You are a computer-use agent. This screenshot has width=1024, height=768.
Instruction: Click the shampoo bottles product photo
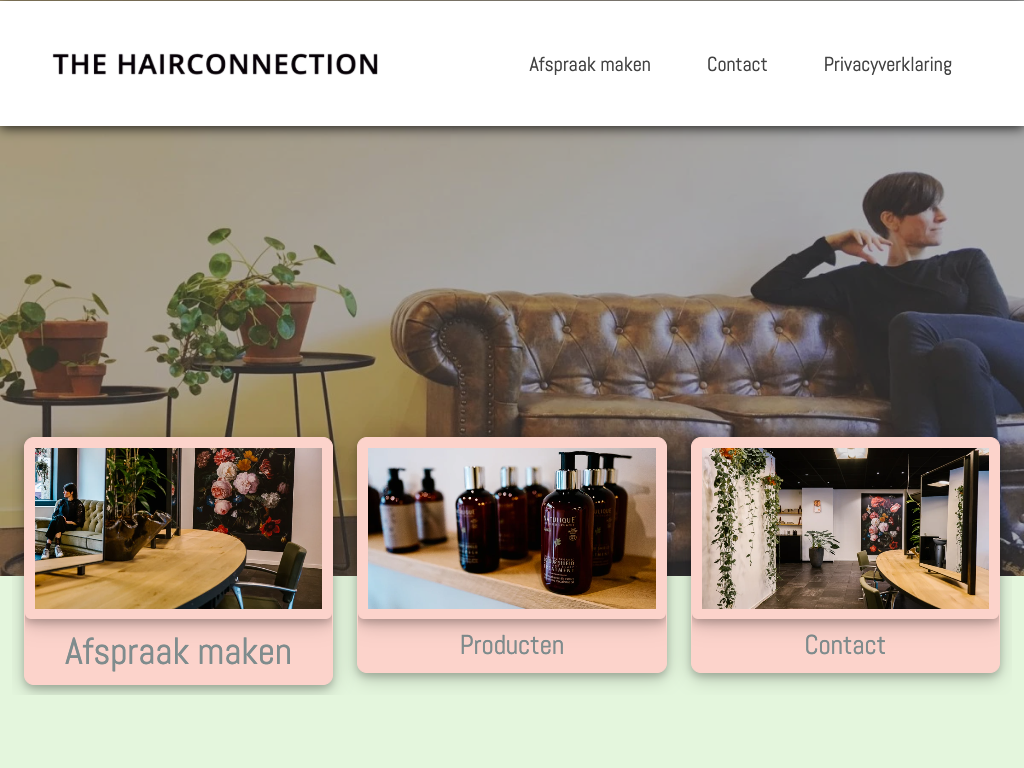point(512,528)
